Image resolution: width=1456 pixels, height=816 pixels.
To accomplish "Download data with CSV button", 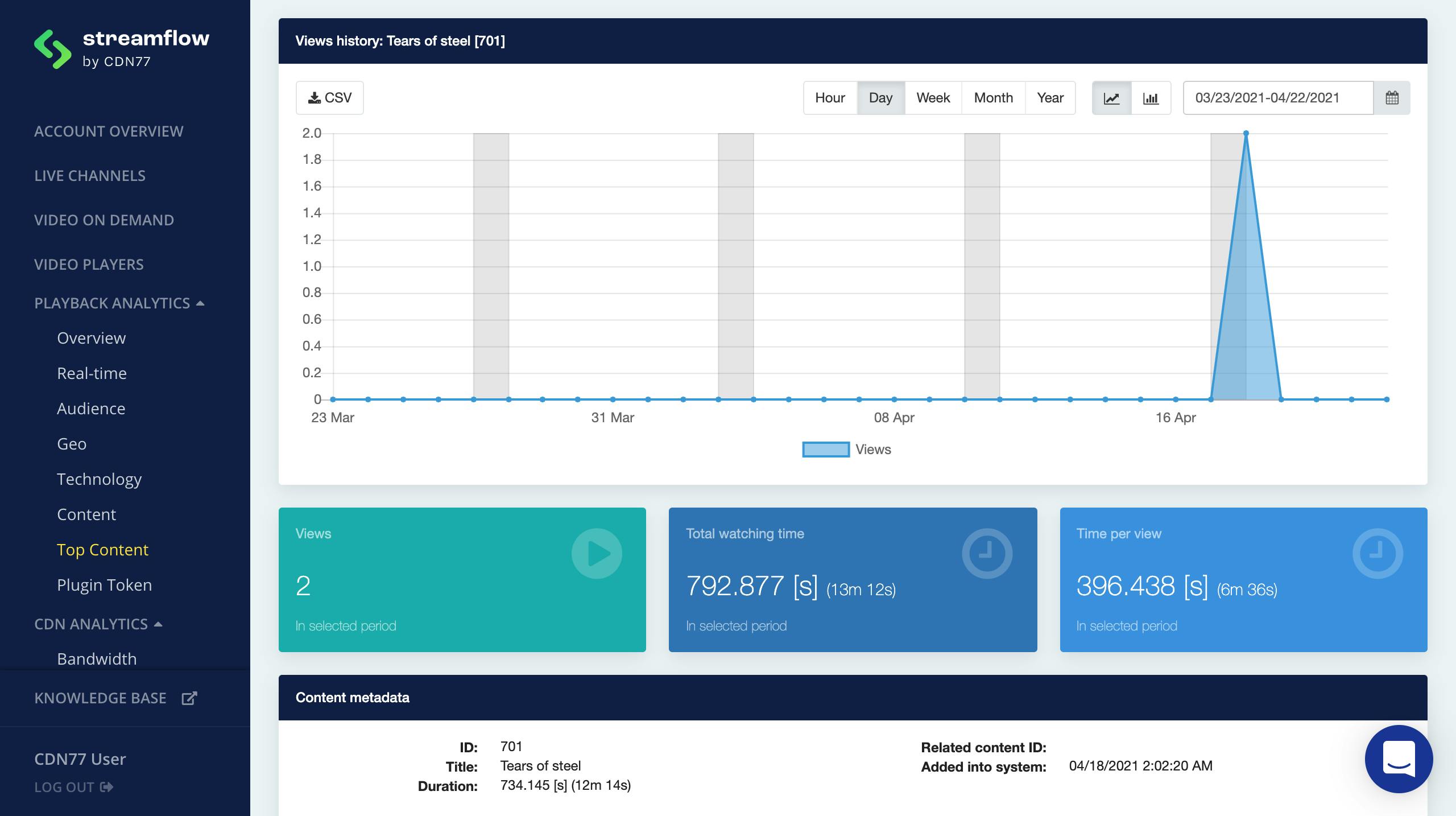I will coord(330,98).
